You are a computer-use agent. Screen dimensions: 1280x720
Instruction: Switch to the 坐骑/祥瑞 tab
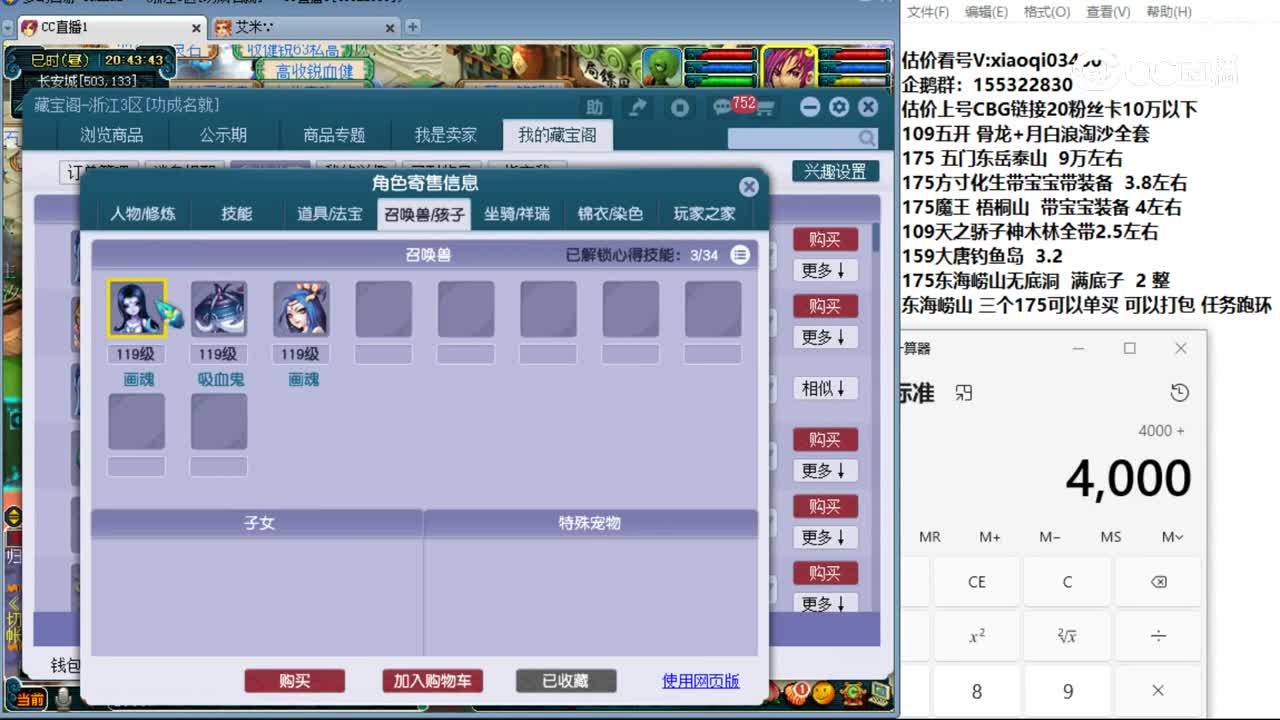(x=517, y=213)
